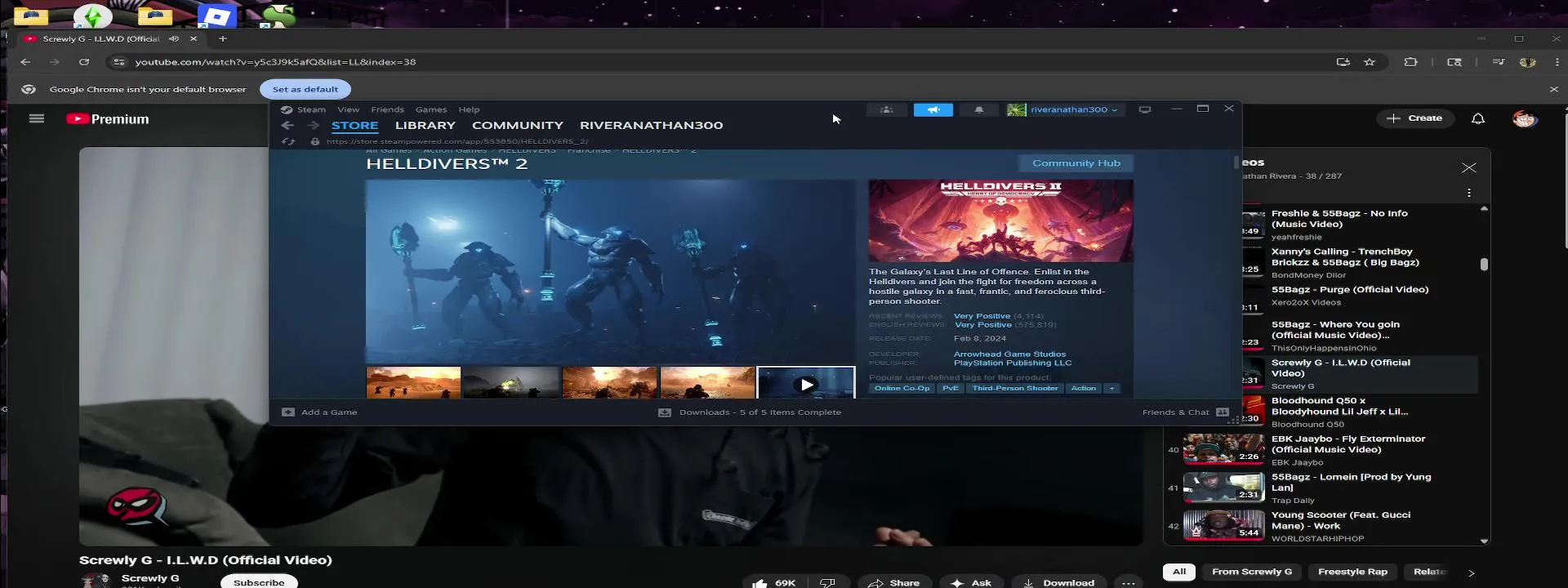This screenshot has height=588, width=1568.
Task: Open HELLDIVERS 2 Community Hub
Action: point(1076,163)
